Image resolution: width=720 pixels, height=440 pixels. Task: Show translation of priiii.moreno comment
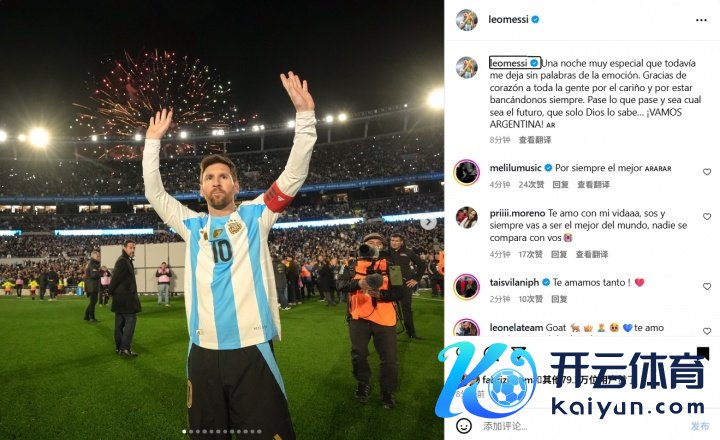click(592, 254)
